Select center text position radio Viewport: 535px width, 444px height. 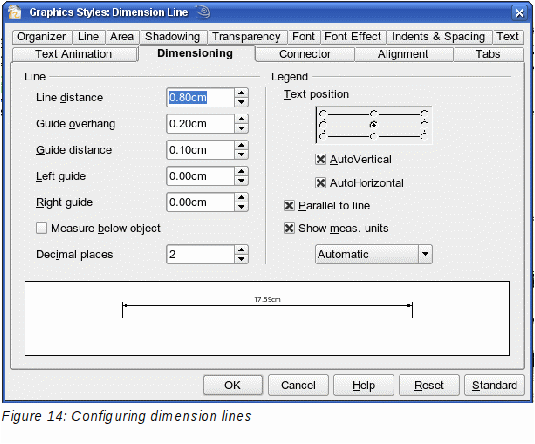point(374,125)
